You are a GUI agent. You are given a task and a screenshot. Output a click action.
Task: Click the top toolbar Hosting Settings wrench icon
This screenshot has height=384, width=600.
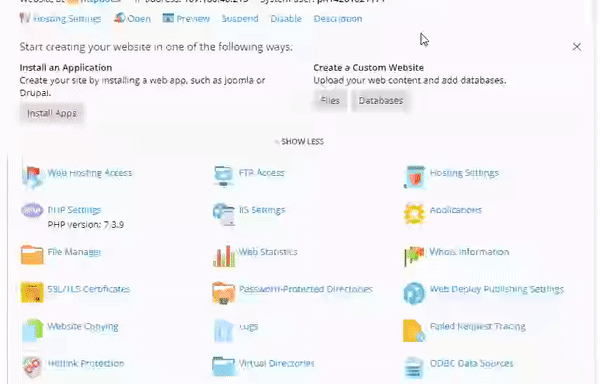[x=25, y=18]
